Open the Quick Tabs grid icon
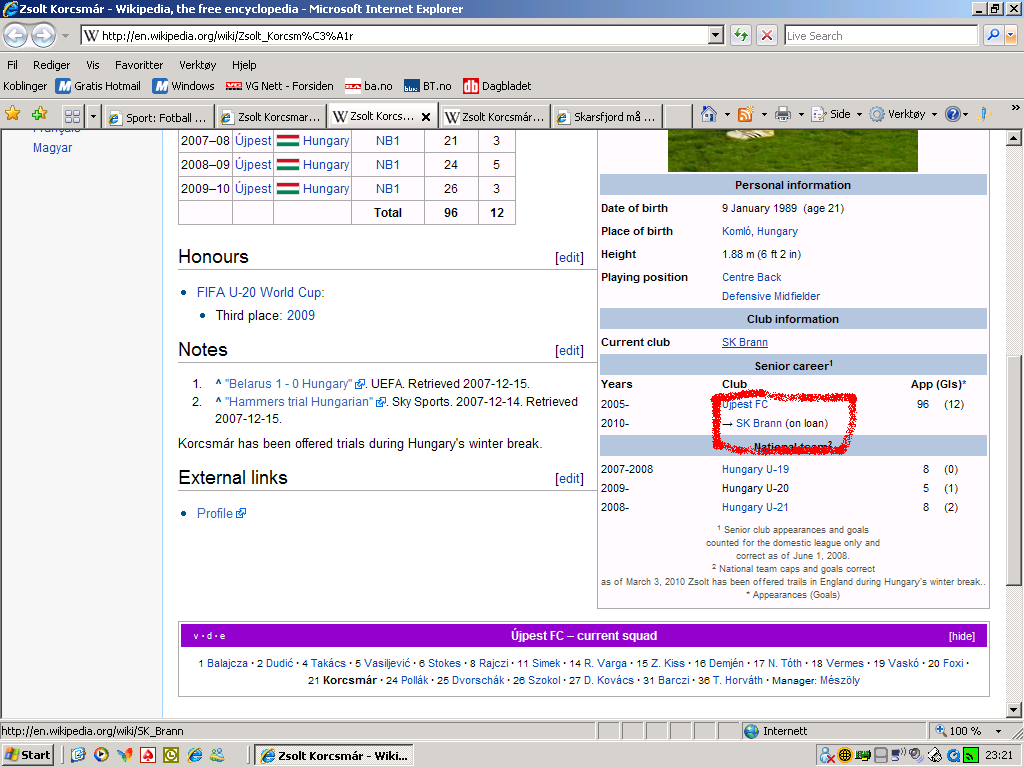The image size is (1024, 768). click(72, 116)
